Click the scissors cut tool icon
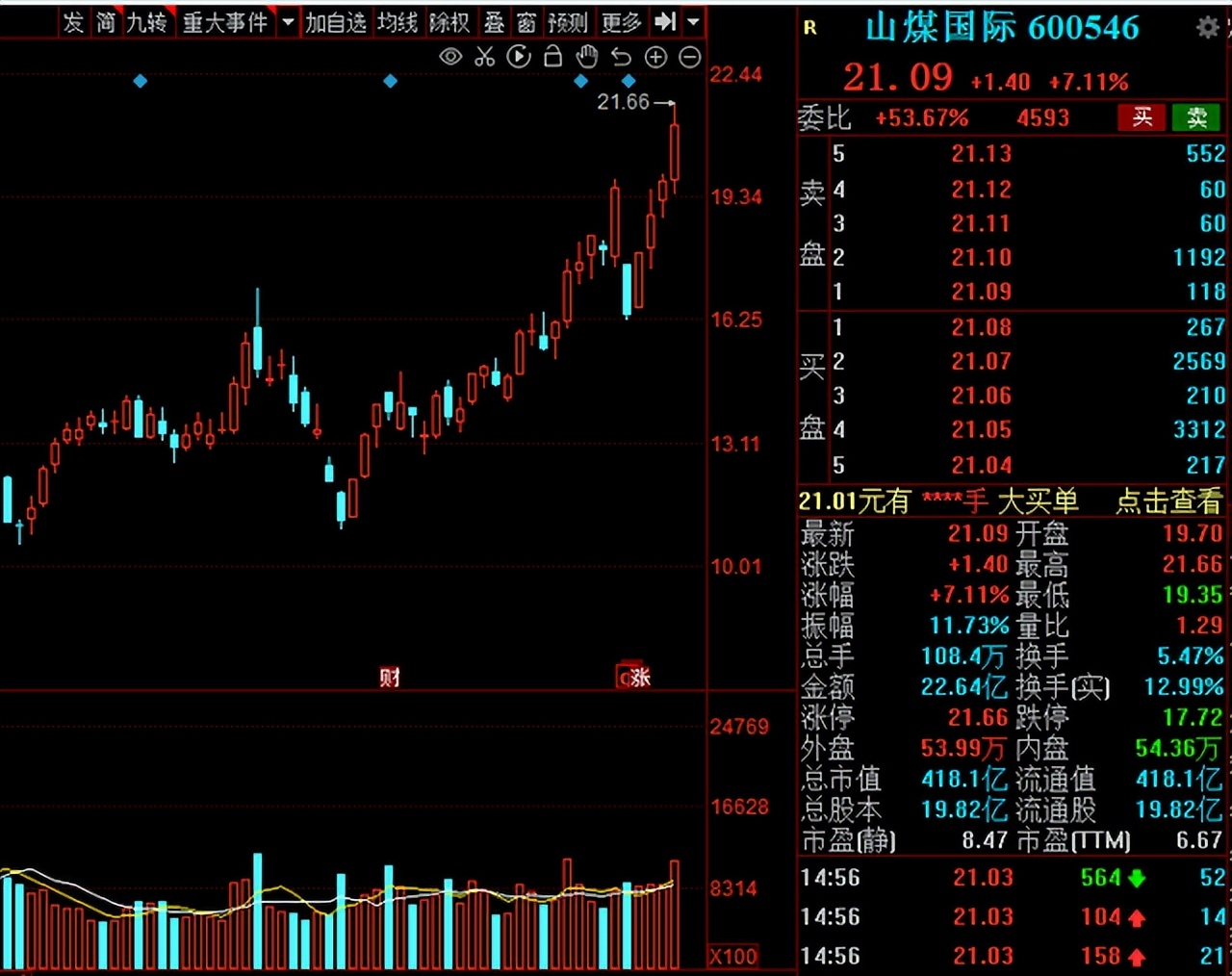This screenshot has height=976, width=1232. coord(484,58)
